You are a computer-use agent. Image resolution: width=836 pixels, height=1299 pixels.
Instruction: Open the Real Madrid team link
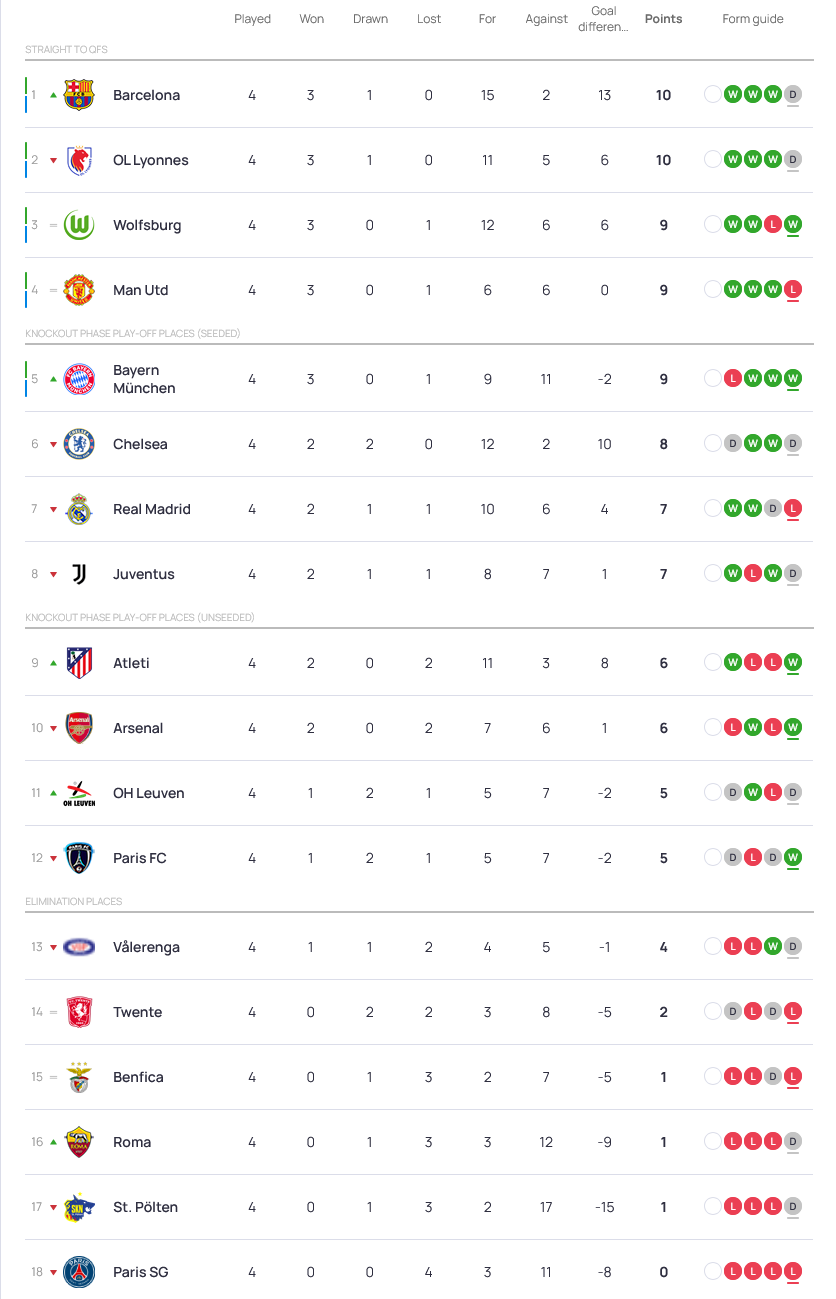pyautogui.click(x=151, y=509)
